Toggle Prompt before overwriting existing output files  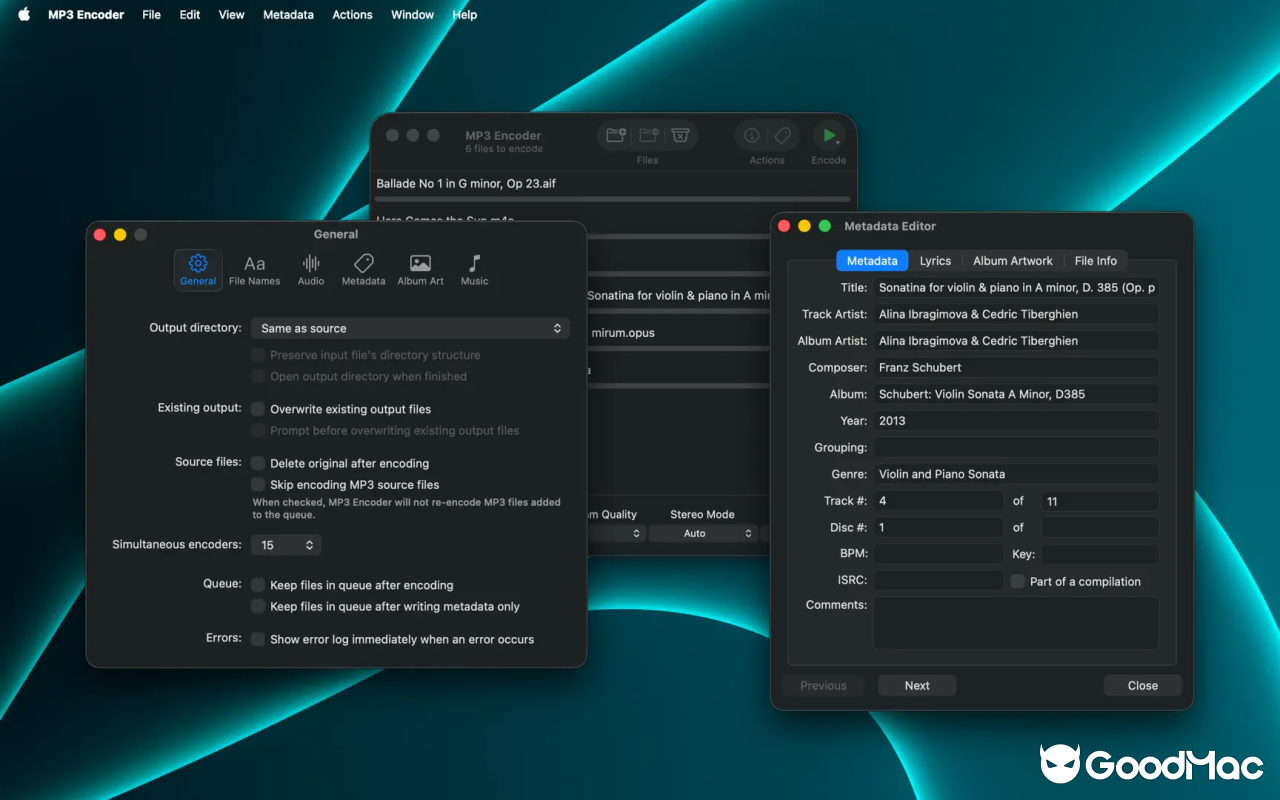tap(259, 430)
